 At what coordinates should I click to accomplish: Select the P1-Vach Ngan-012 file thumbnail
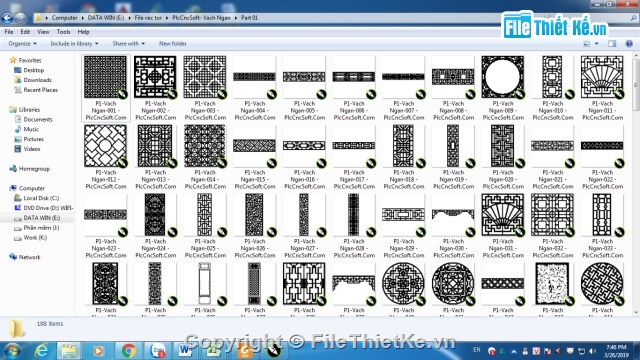[x=105, y=146]
